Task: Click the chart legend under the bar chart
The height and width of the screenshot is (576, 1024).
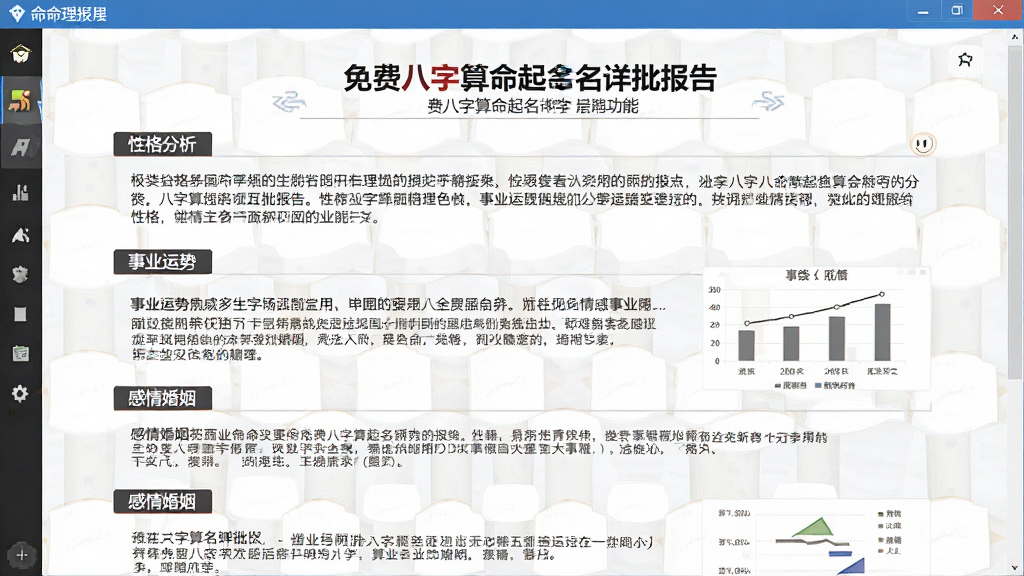Action: tap(814, 385)
